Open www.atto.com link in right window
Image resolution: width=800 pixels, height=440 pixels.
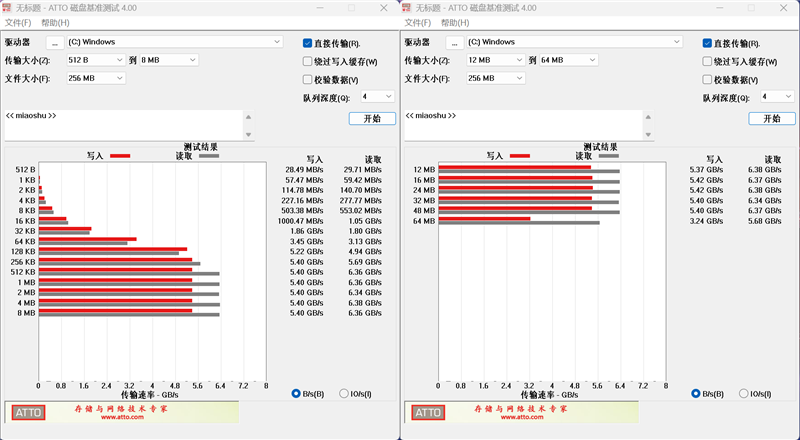(521, 417)
